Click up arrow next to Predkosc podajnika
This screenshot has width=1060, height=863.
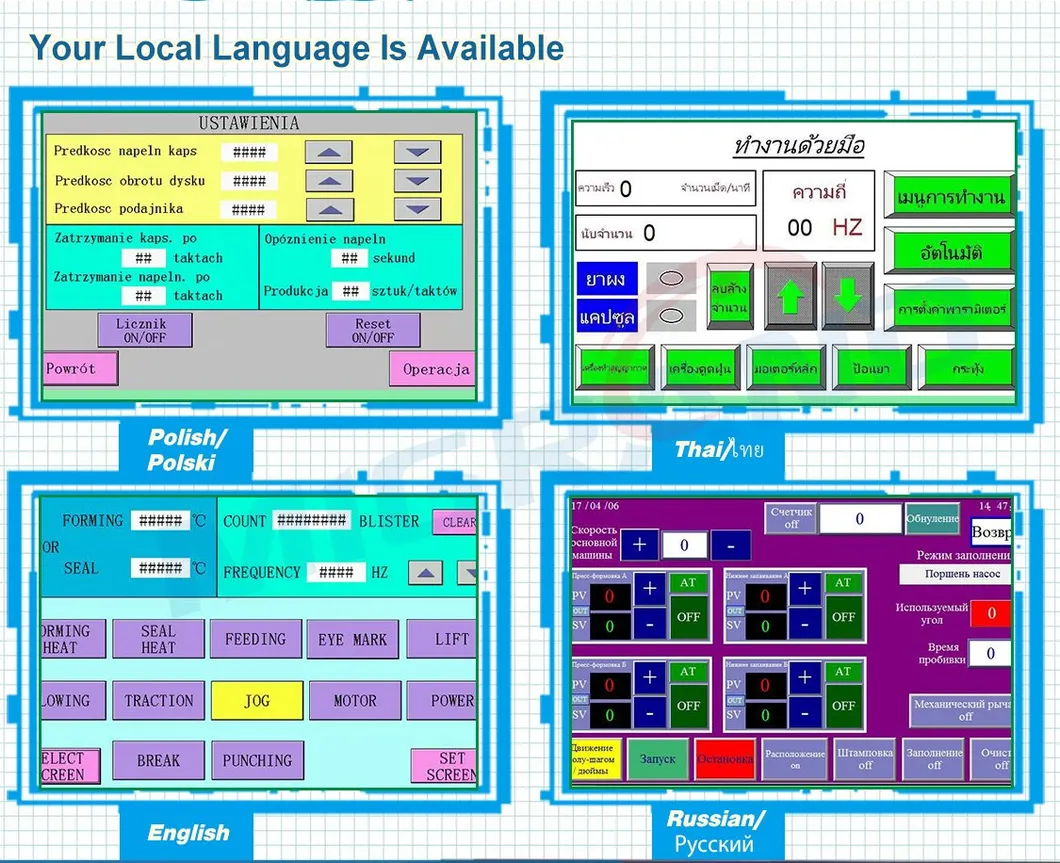[329, 210]
